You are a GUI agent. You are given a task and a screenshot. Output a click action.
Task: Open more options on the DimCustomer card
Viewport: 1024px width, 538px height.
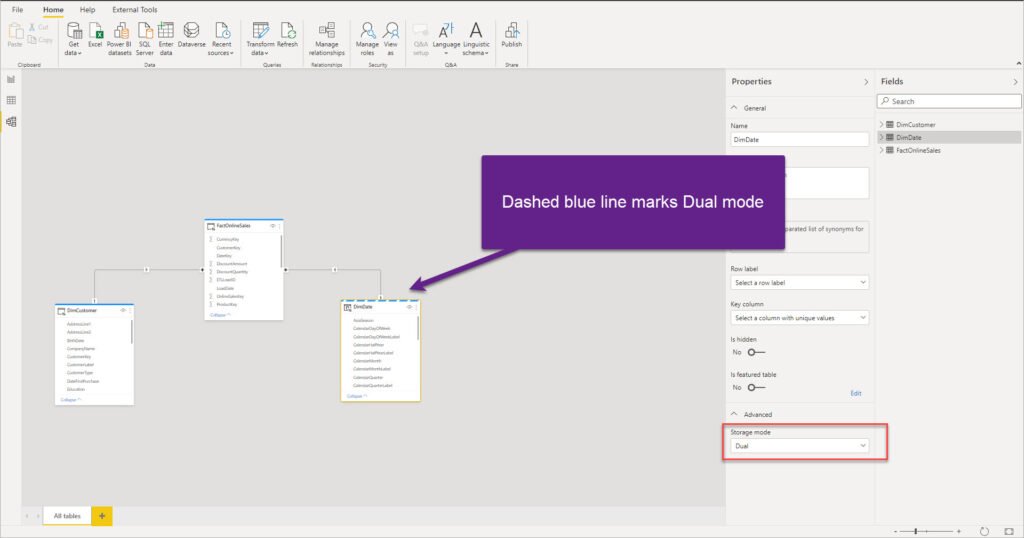point(130,311)
